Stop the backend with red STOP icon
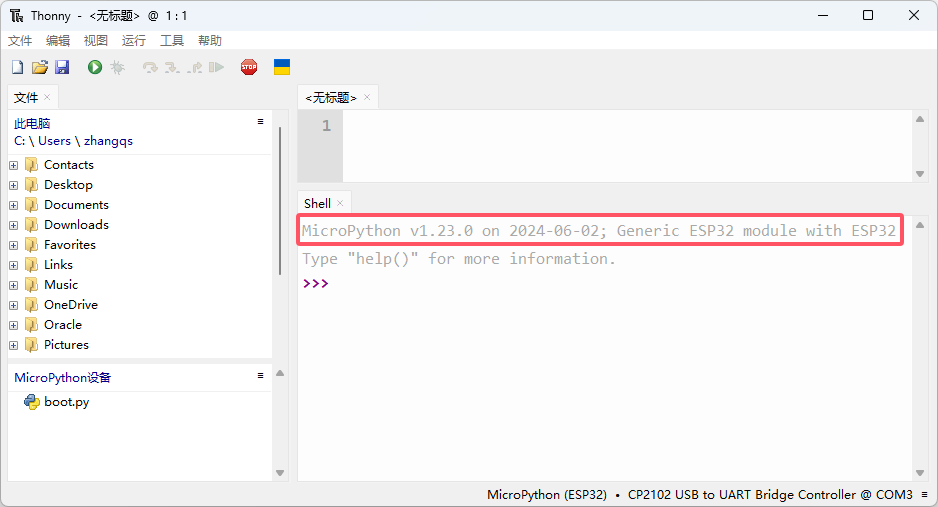Image resolution: width=938 pixels, height=507 pixels. (249, 67)
